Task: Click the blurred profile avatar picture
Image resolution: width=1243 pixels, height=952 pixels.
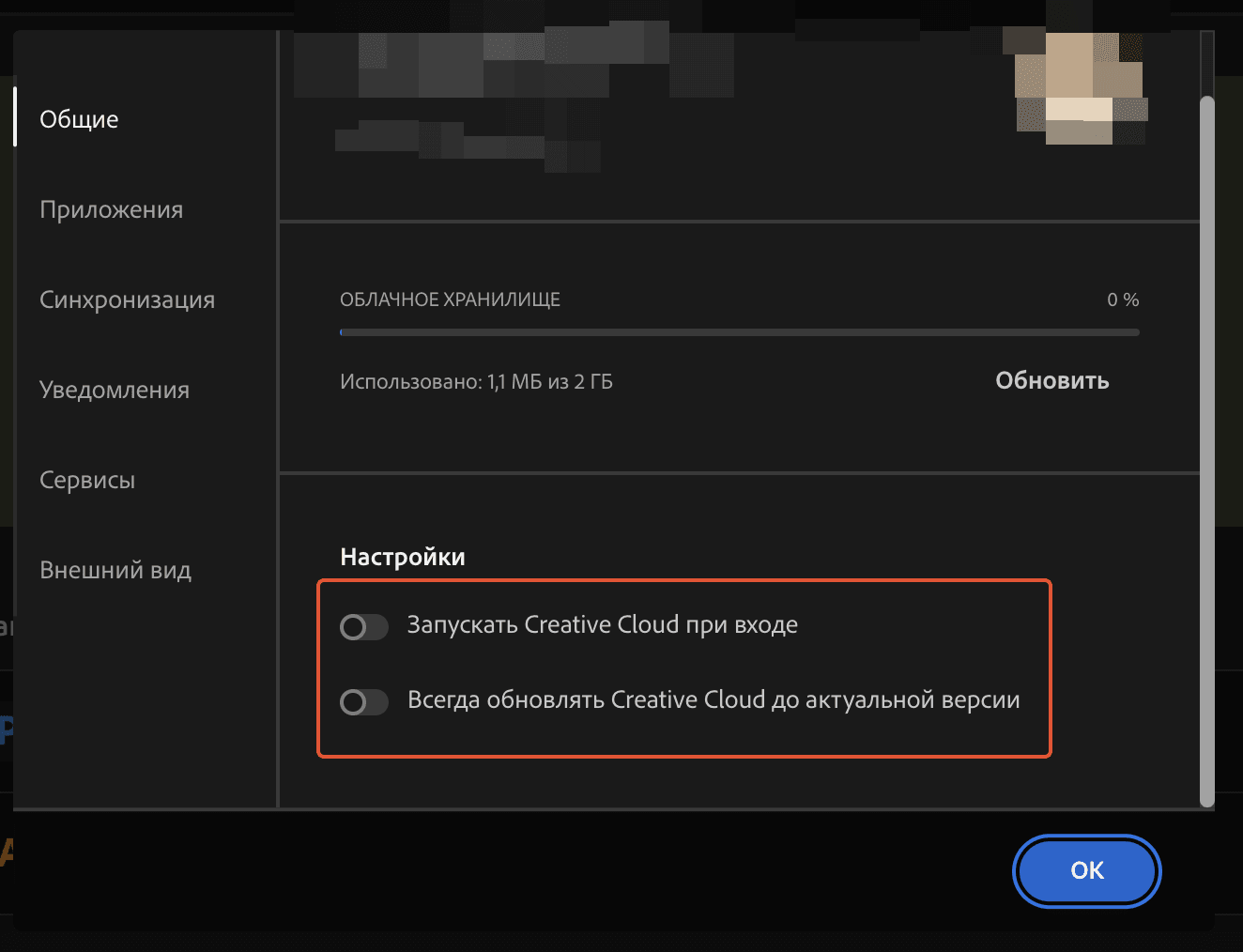Action: click(1082, 89)
